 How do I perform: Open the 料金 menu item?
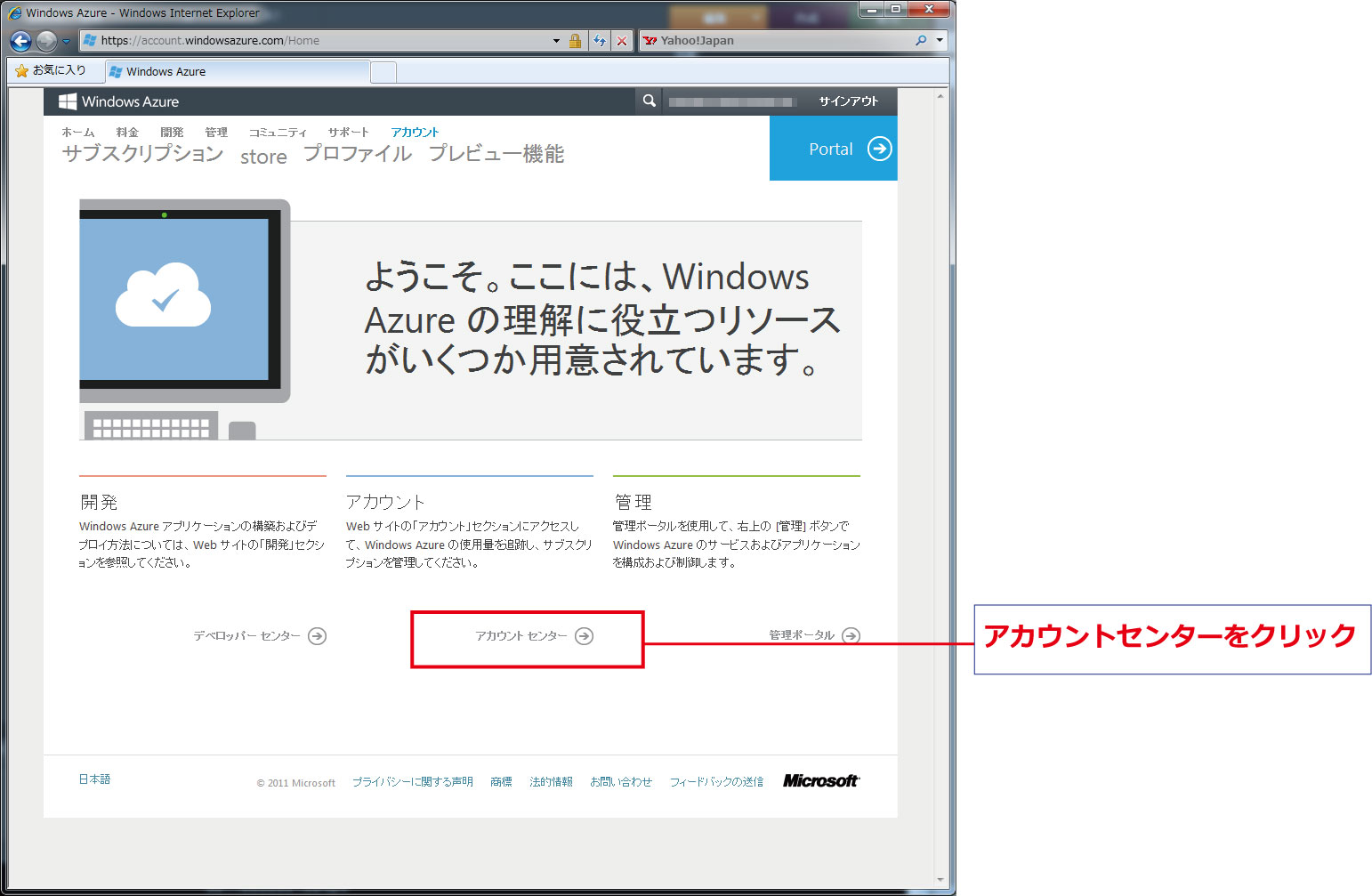coord(127,132)
